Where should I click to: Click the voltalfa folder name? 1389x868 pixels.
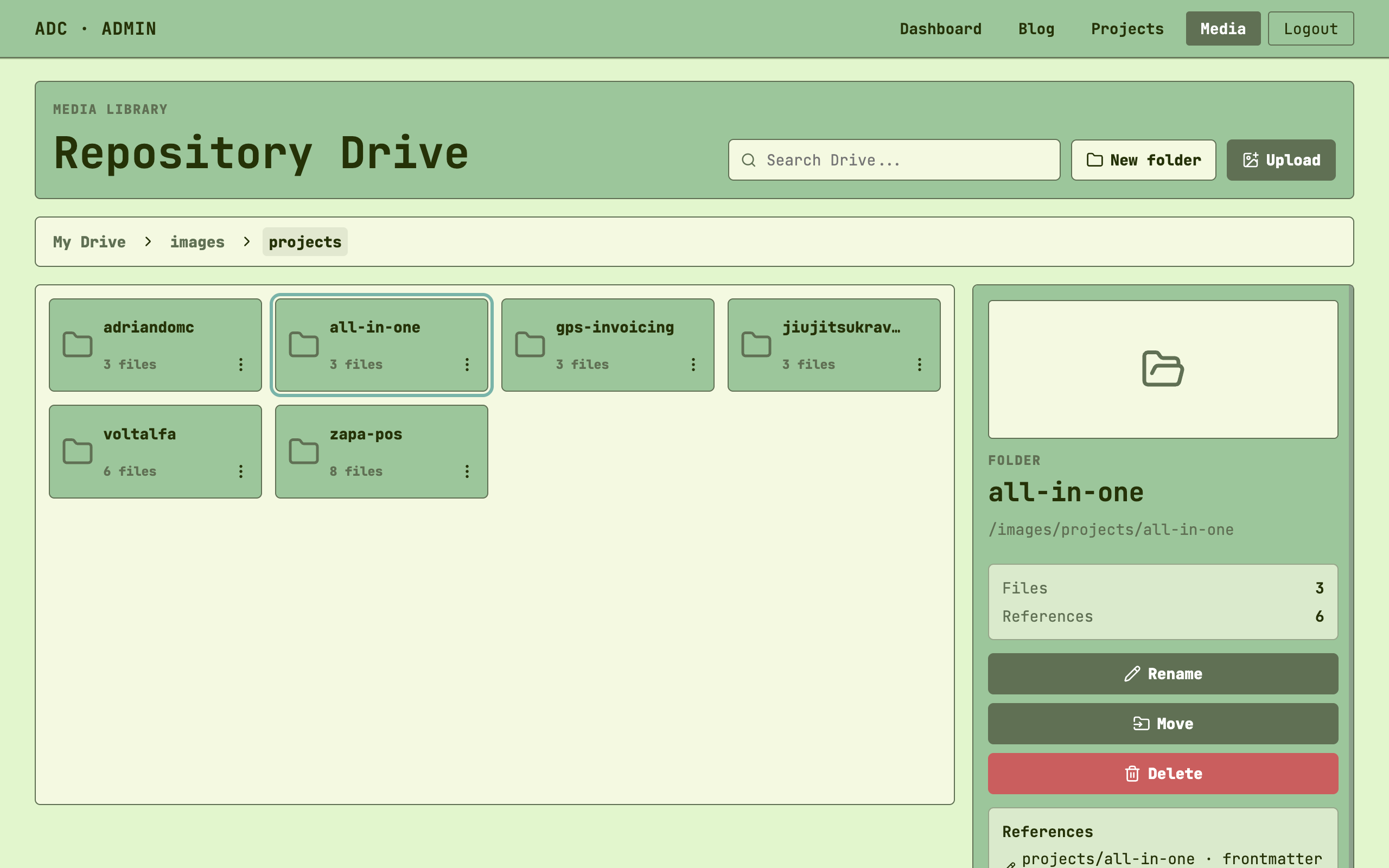click(139, 434)
